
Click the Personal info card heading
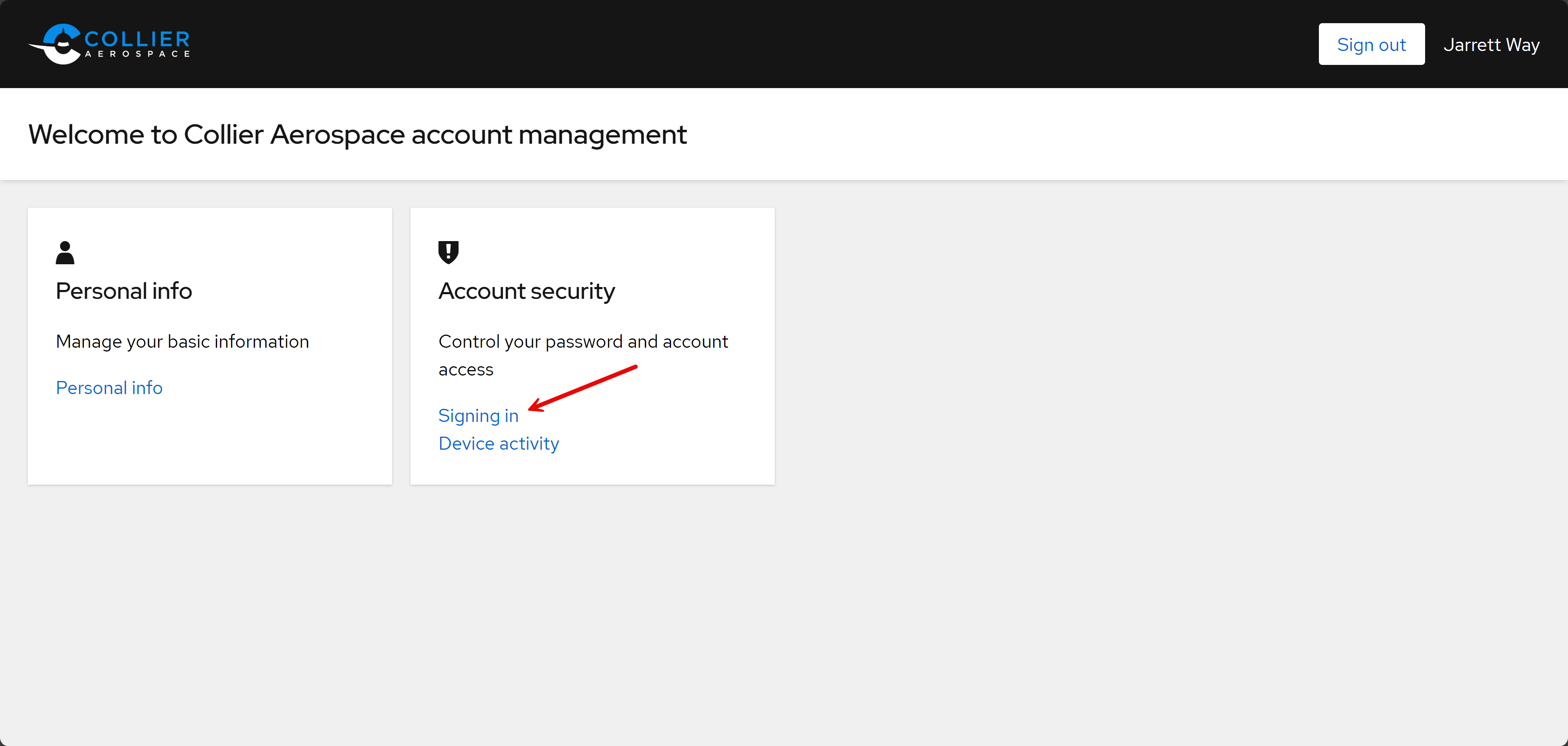124,291
